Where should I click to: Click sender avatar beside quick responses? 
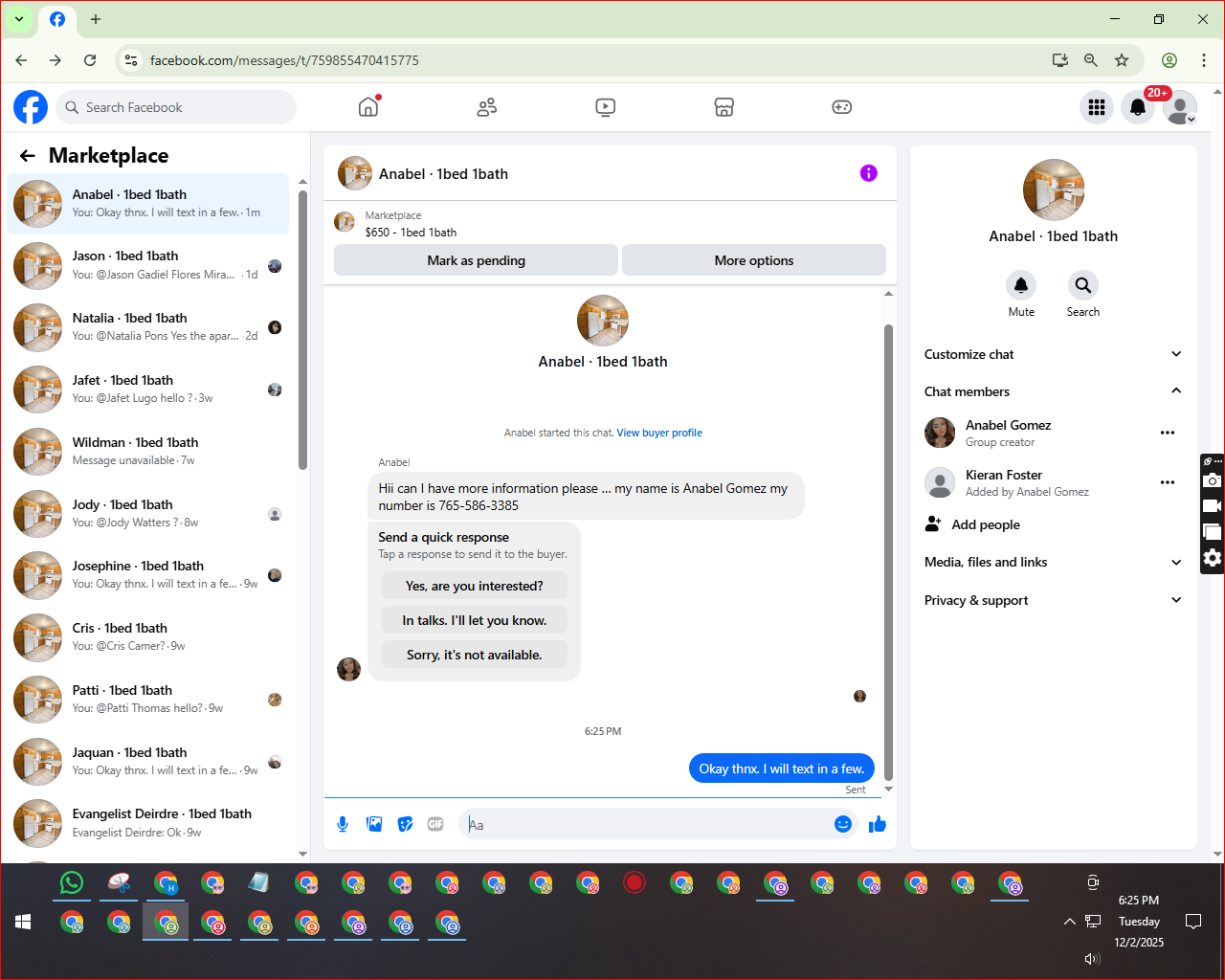[349, 669]
